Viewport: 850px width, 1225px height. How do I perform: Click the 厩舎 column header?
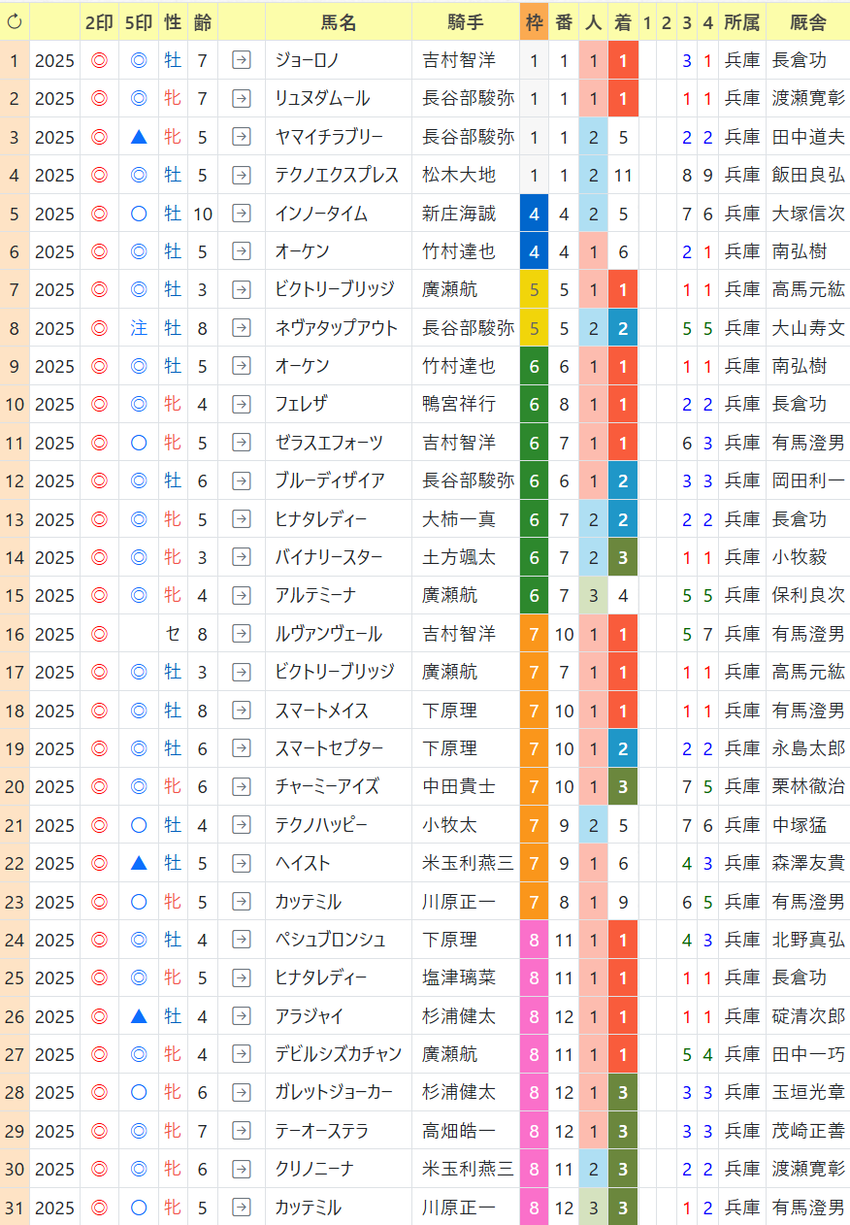point(808,21)
